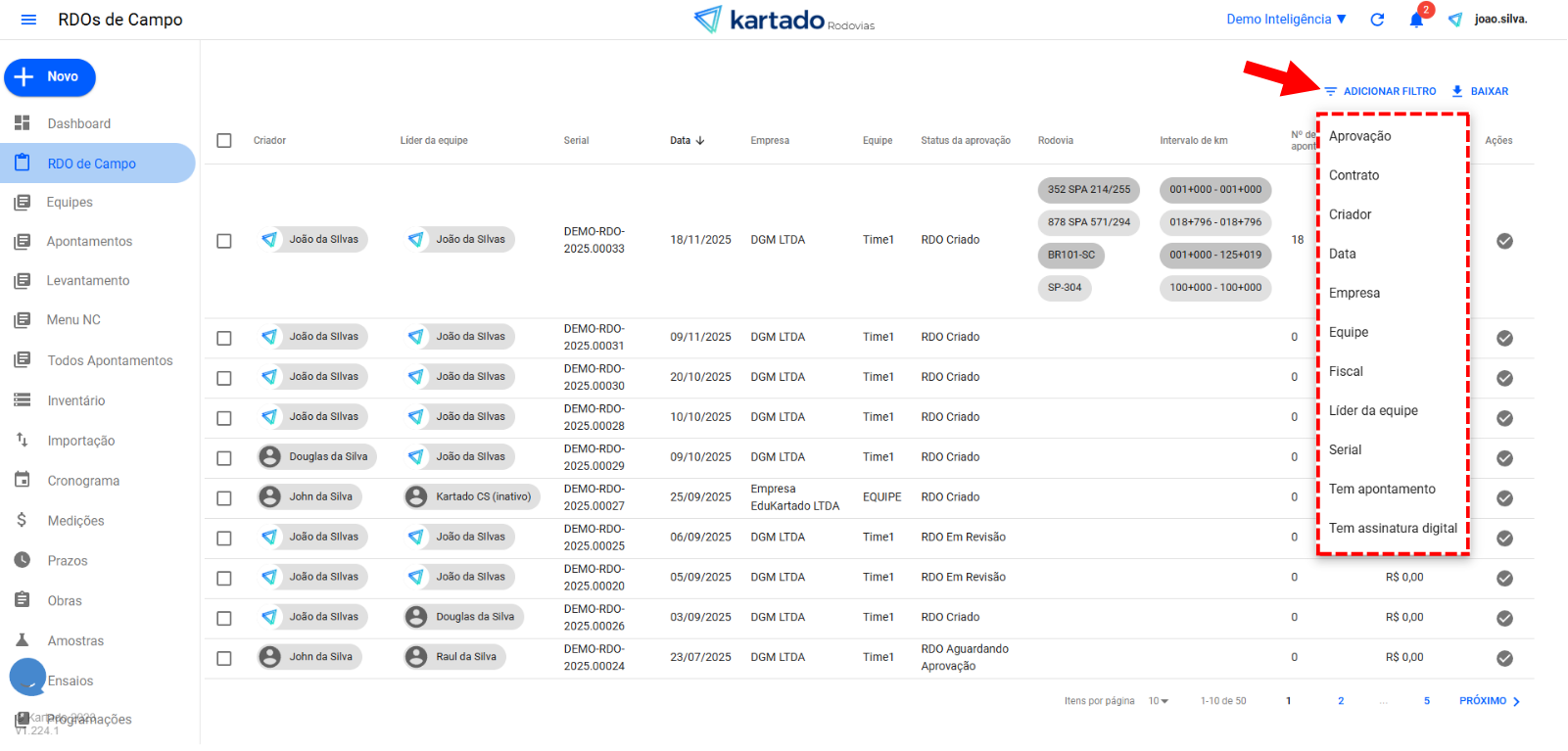Click the refresh icon in header

click(1377, 20)
